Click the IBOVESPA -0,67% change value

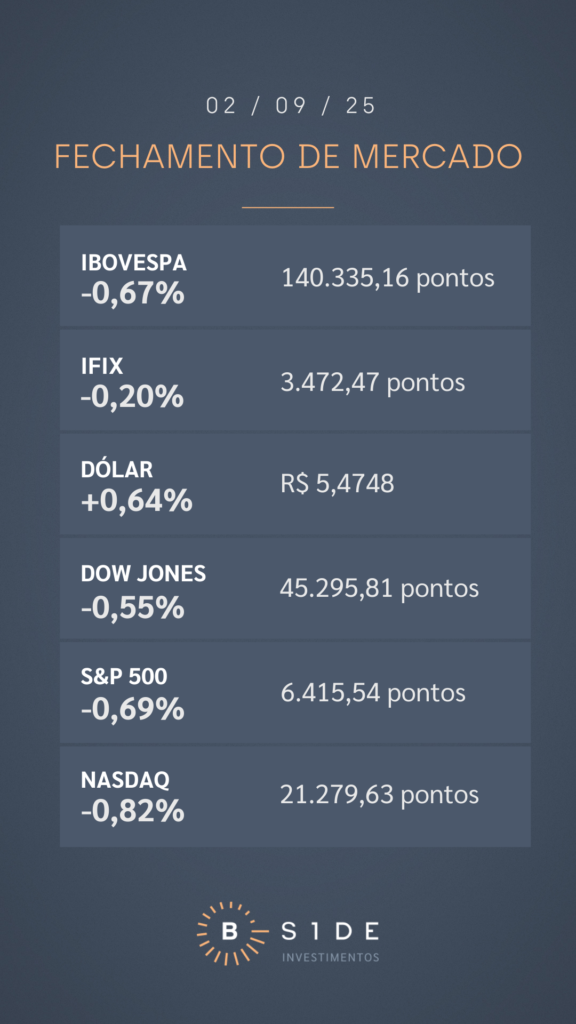click(x=133, y=293)
